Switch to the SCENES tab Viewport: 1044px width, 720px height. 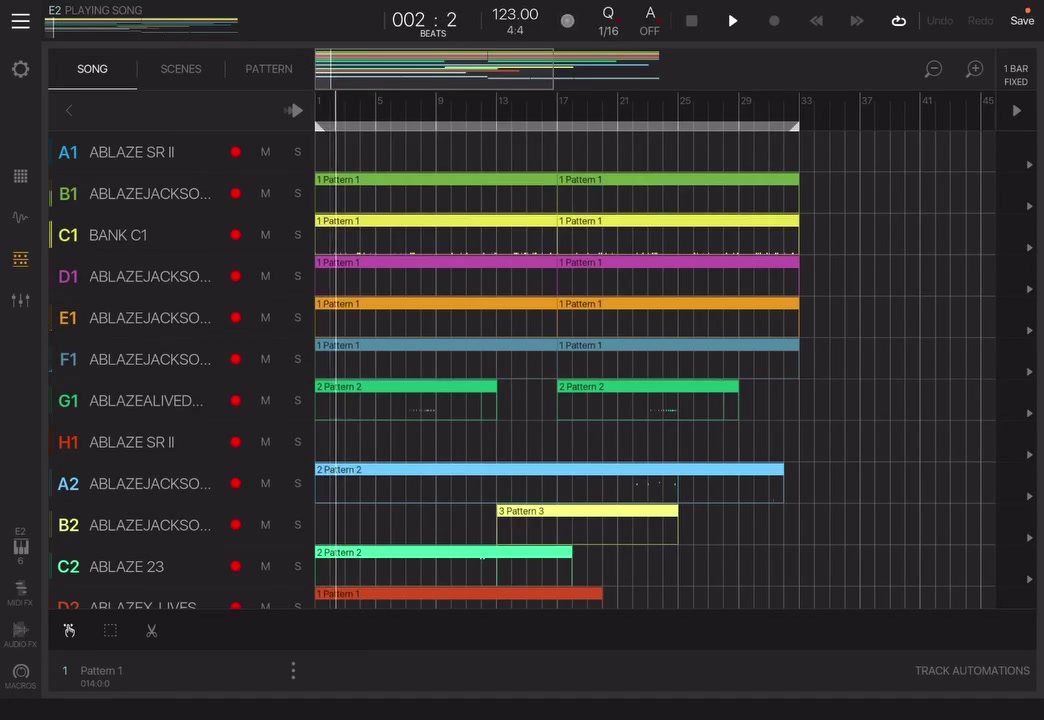coord(180,69)
